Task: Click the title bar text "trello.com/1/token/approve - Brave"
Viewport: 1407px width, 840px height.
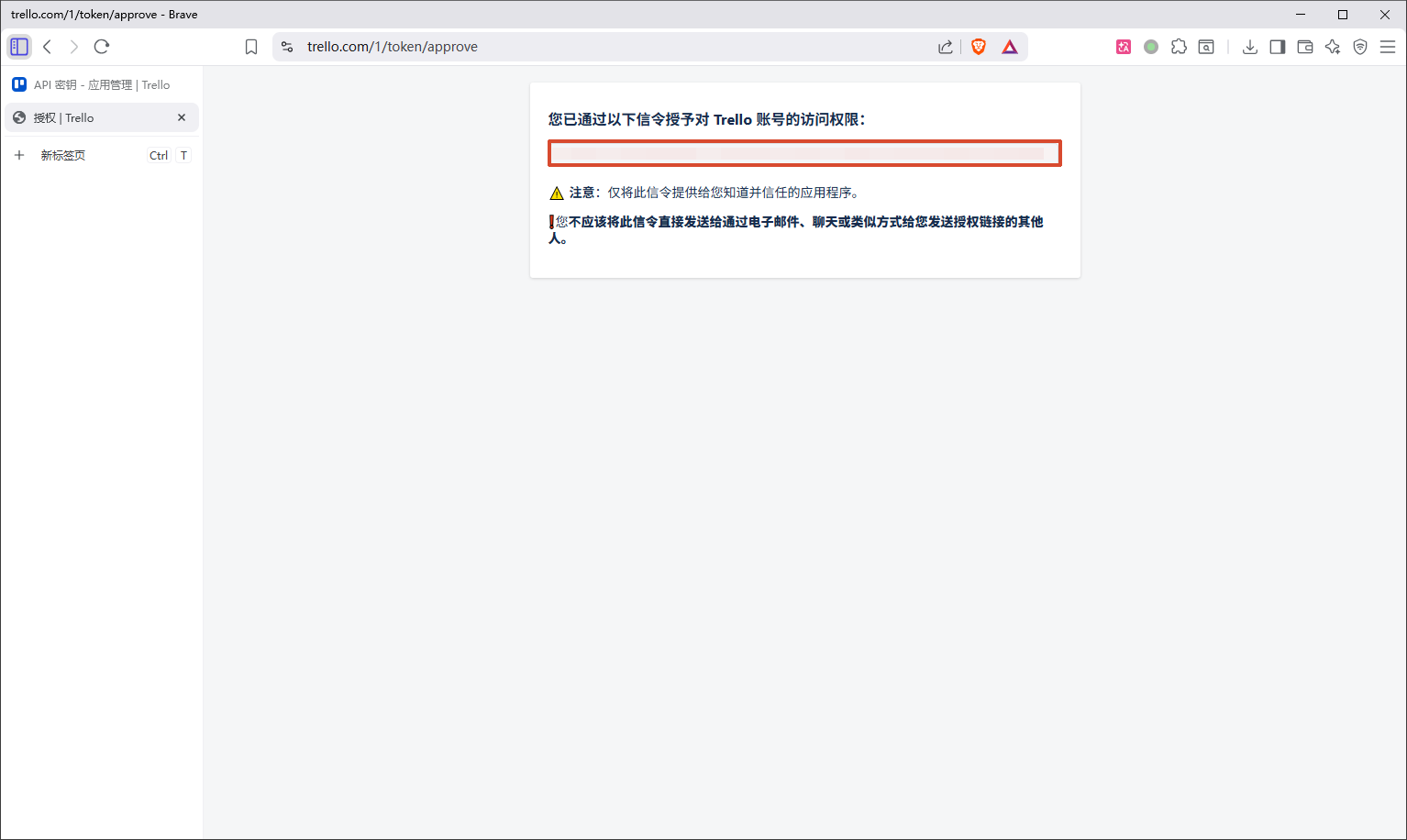Action: point(105,15)
